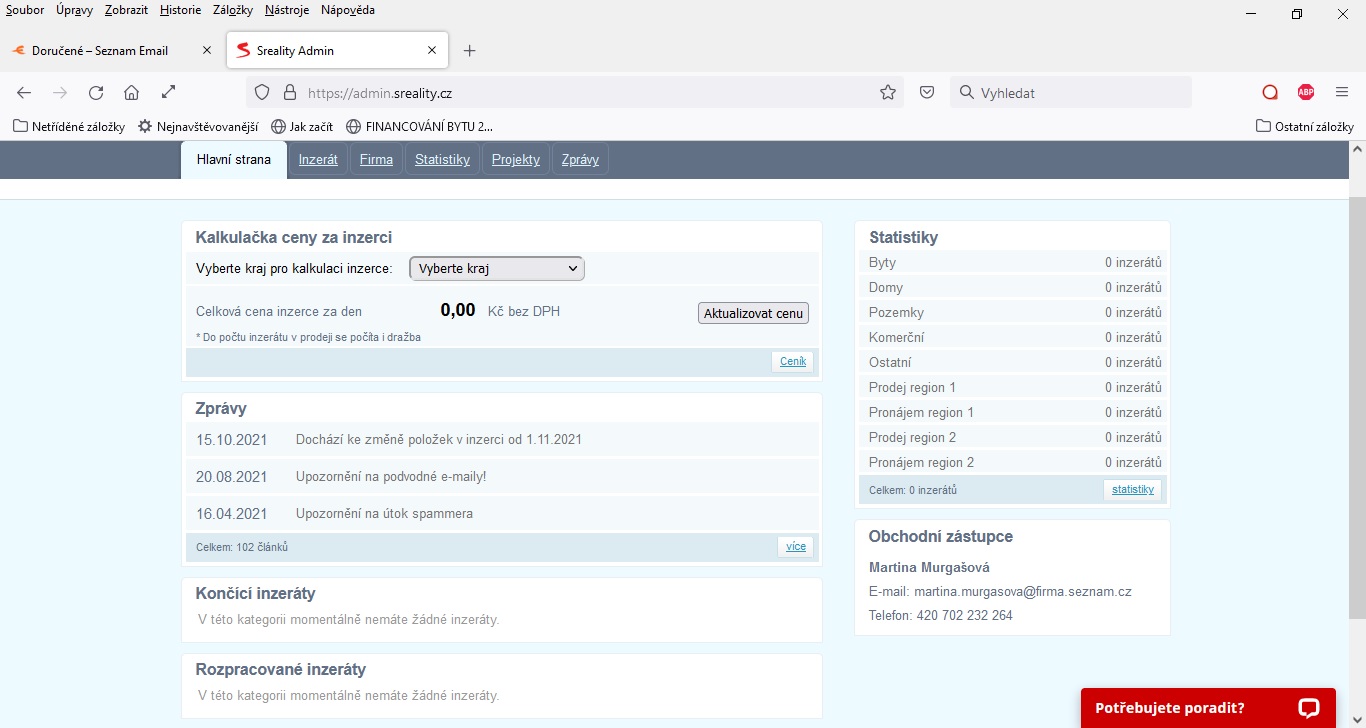Click the Potřebujete poradit? help button

point(1208,708)
